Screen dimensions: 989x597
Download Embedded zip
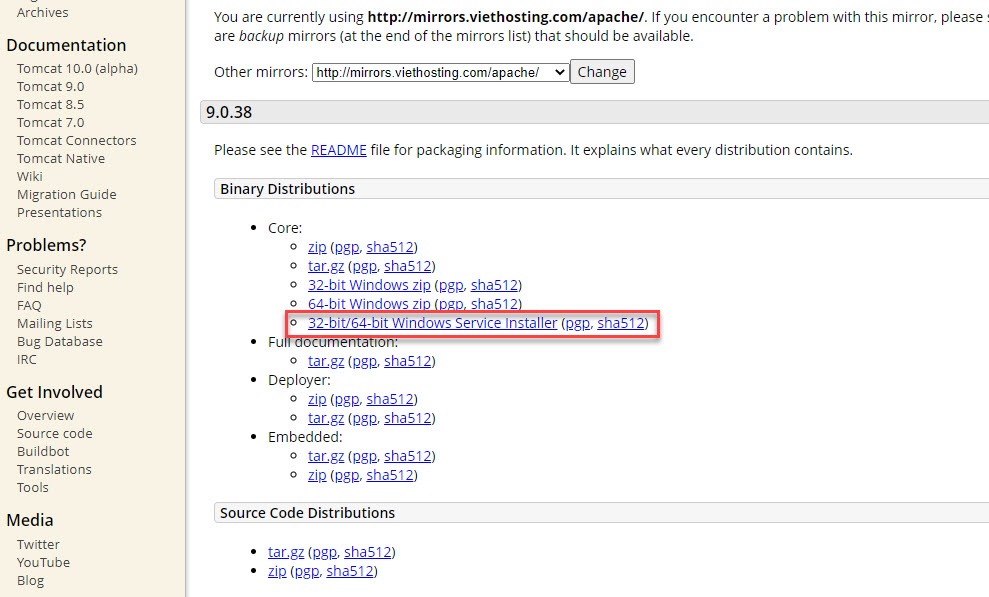(317, 475)
